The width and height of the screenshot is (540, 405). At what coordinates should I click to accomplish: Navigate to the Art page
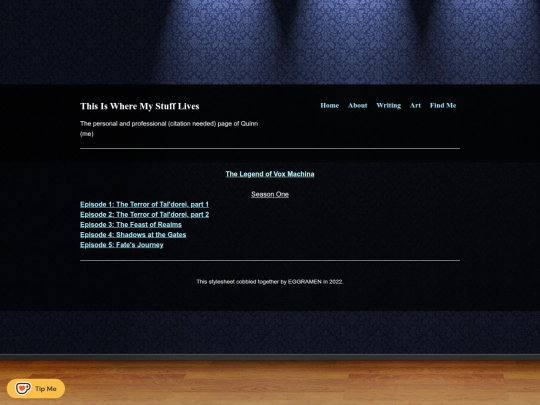(x=415, y=105)
